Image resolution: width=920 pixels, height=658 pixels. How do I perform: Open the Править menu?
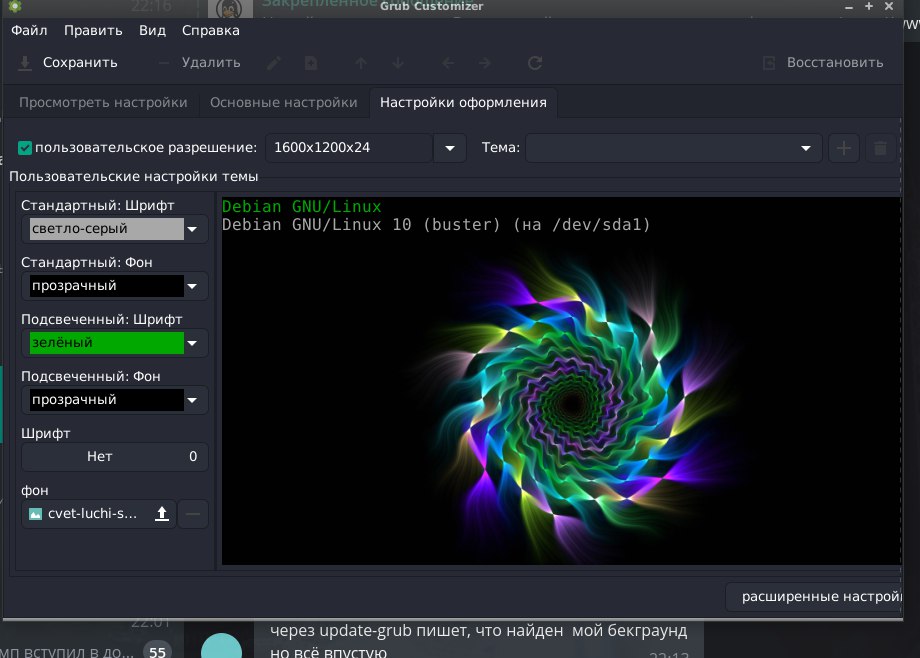[x=93, y=31]
